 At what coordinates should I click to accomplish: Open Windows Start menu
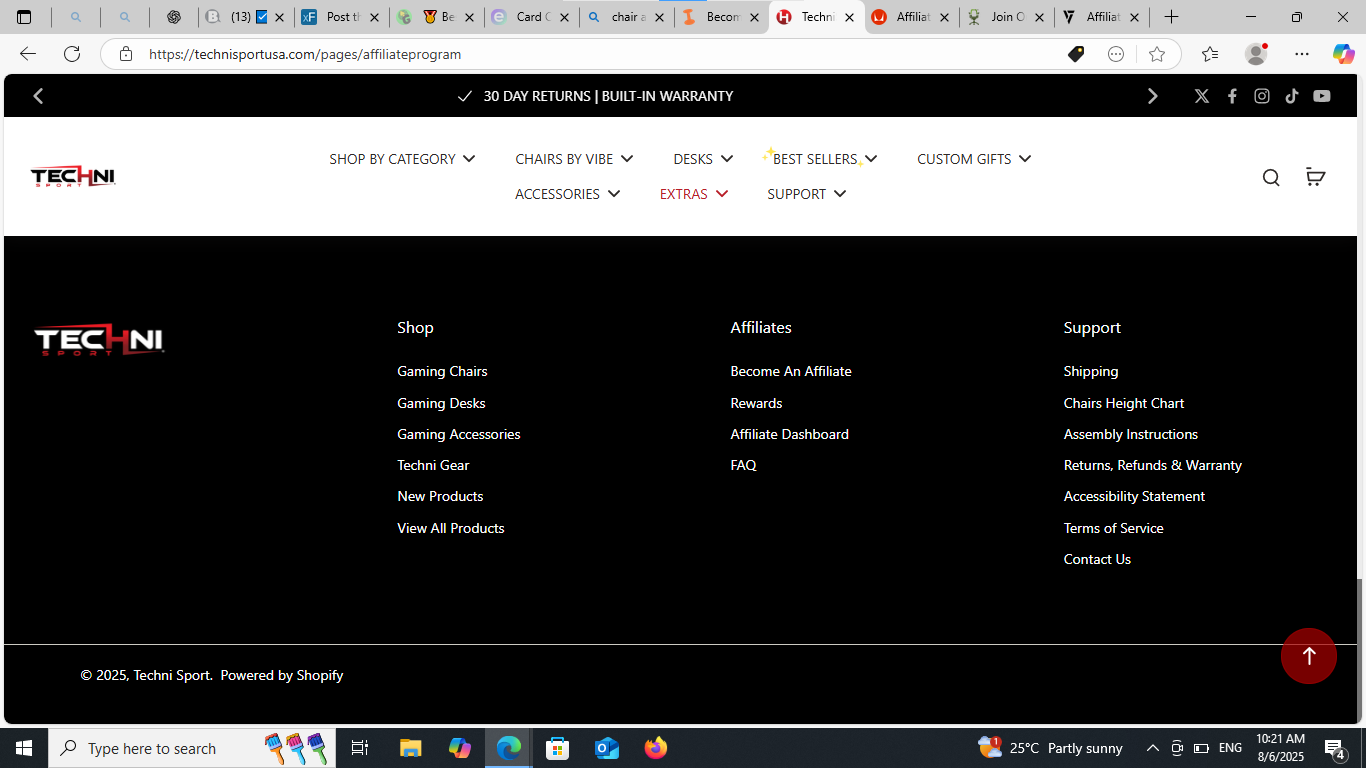pos(24,748)
